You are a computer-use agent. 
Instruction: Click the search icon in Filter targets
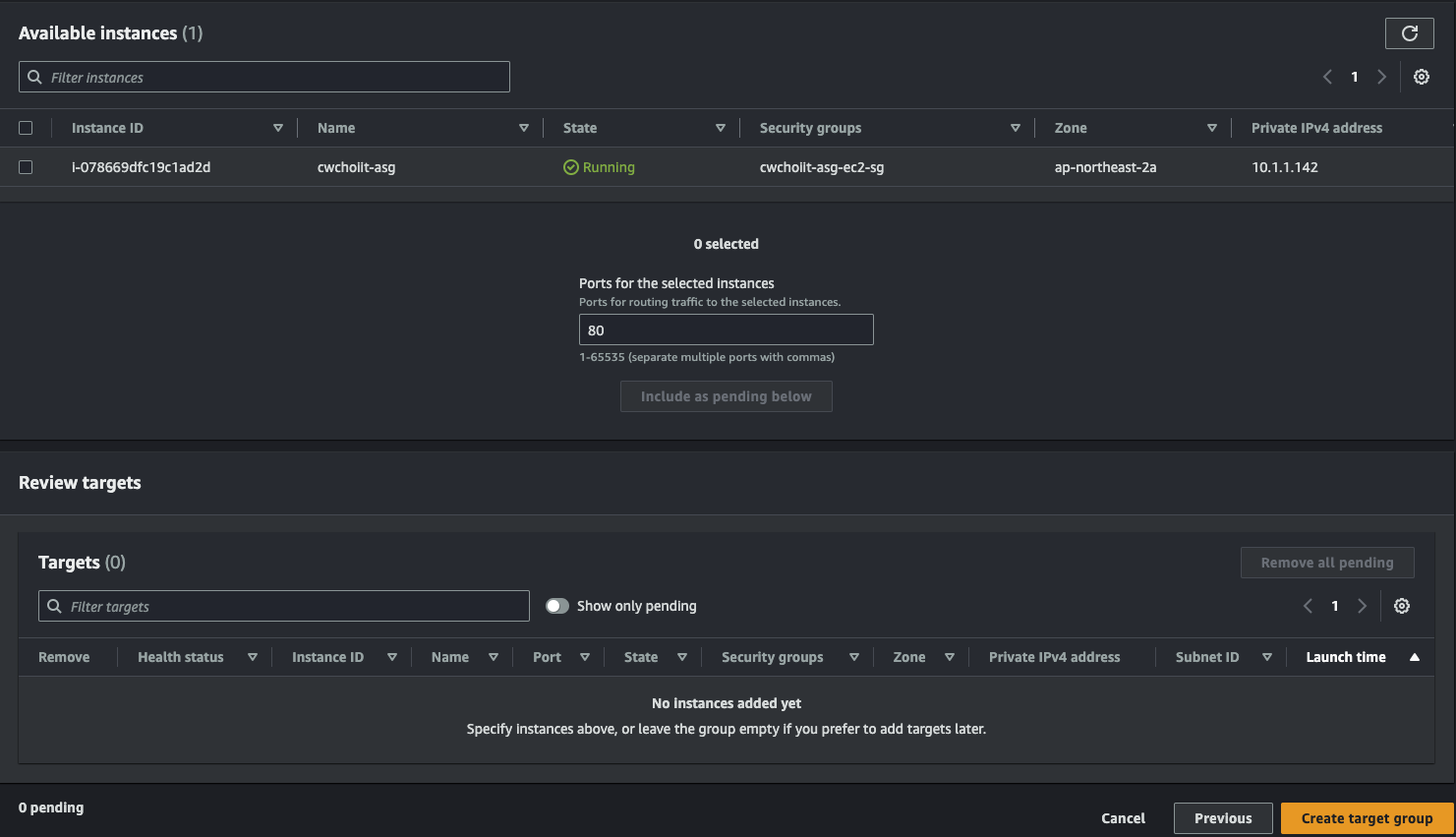55,606
